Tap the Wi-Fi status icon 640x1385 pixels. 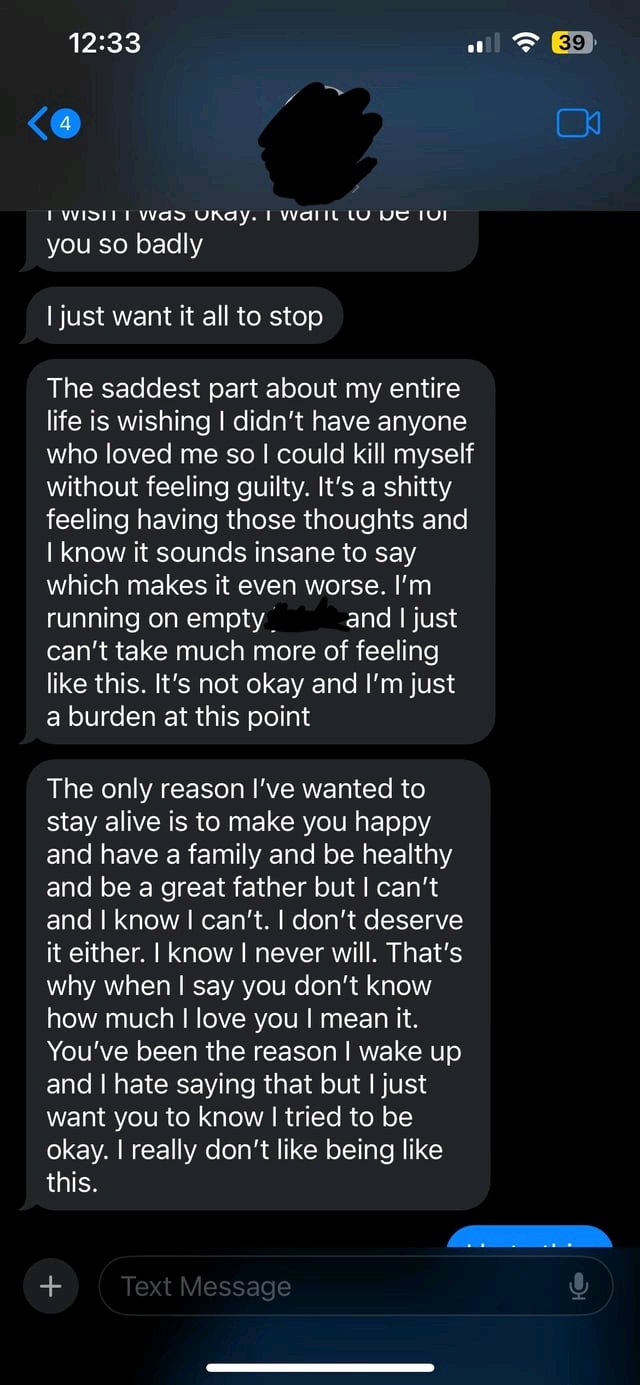click(526, 43)
